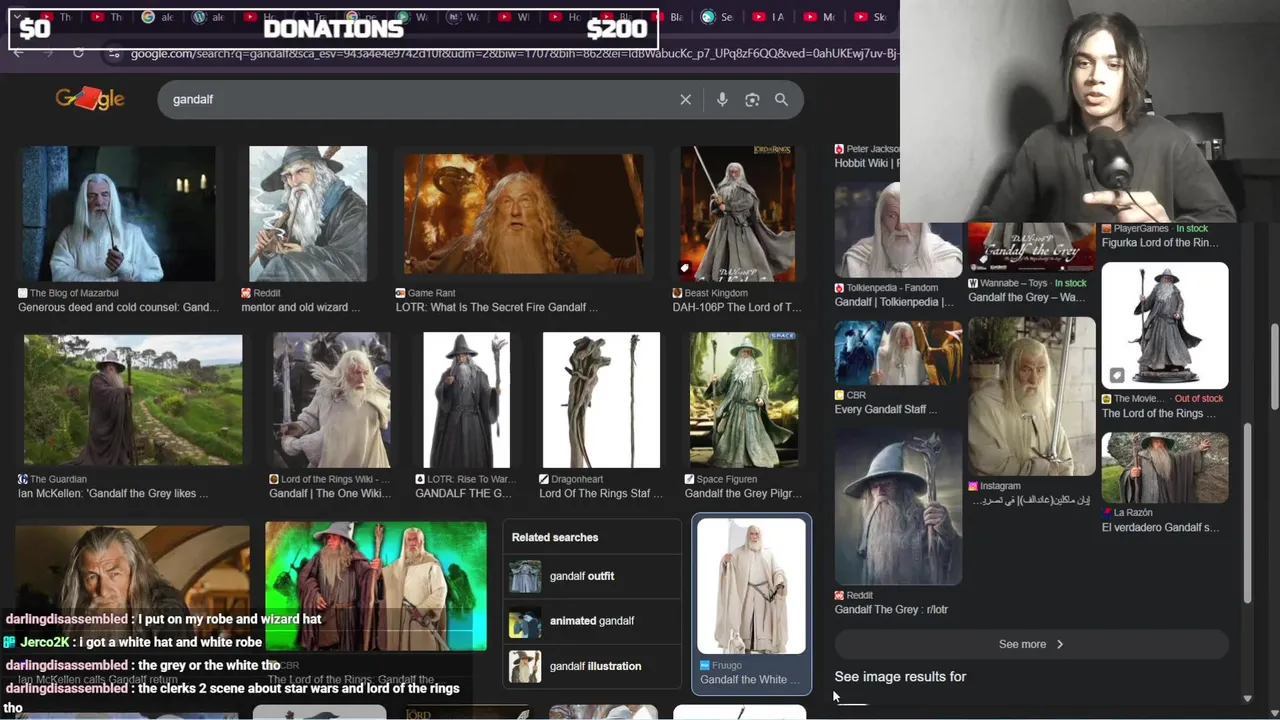Clear the gandalf search query with X

(685, 100)
